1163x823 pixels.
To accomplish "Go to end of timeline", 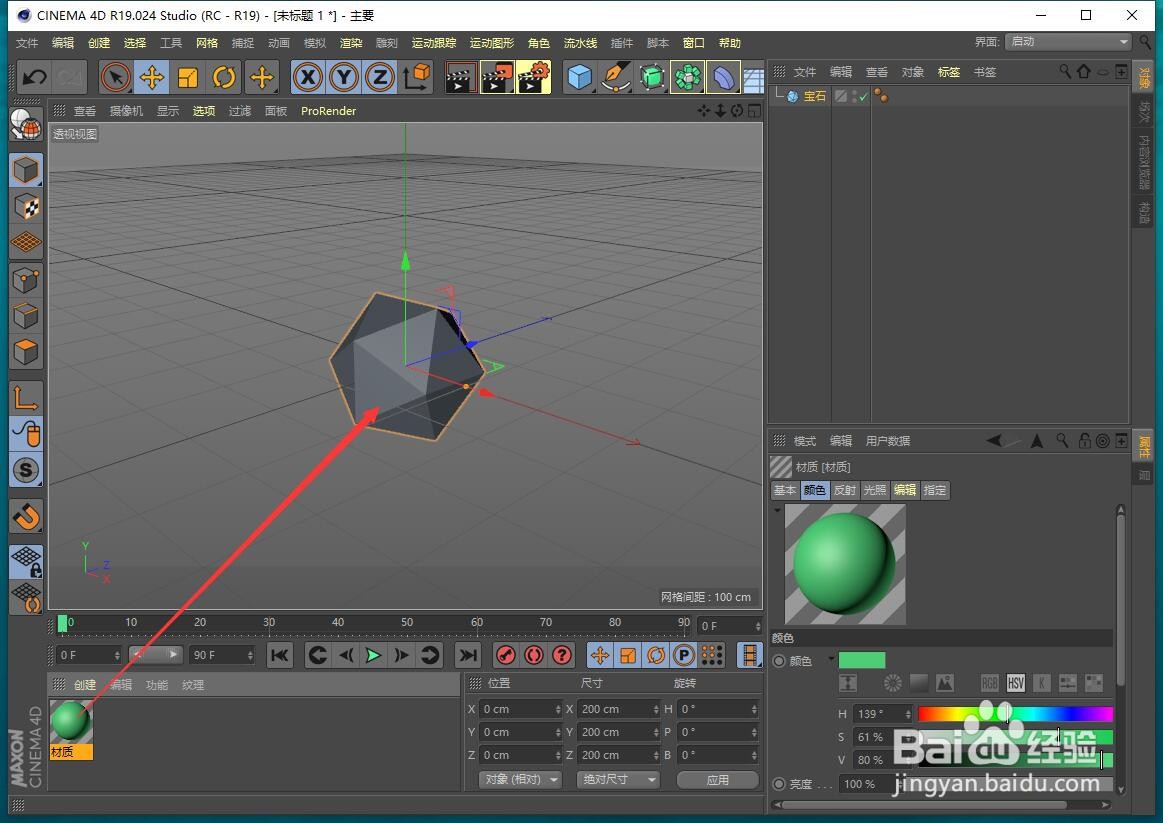I will [467, 655].
